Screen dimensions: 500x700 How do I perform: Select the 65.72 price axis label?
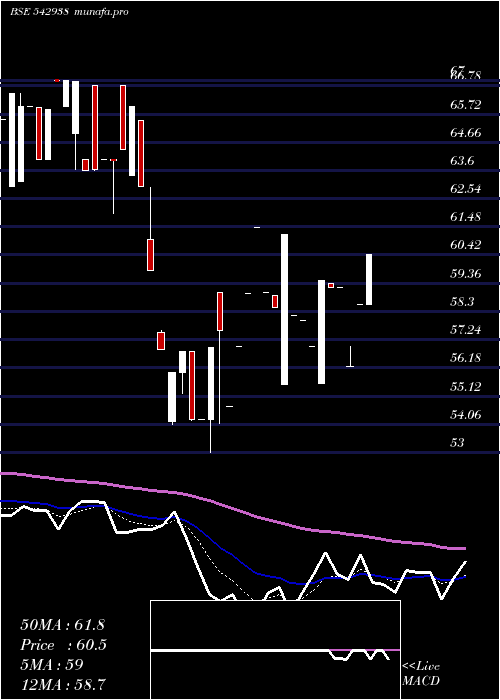(x=466, y=105)
